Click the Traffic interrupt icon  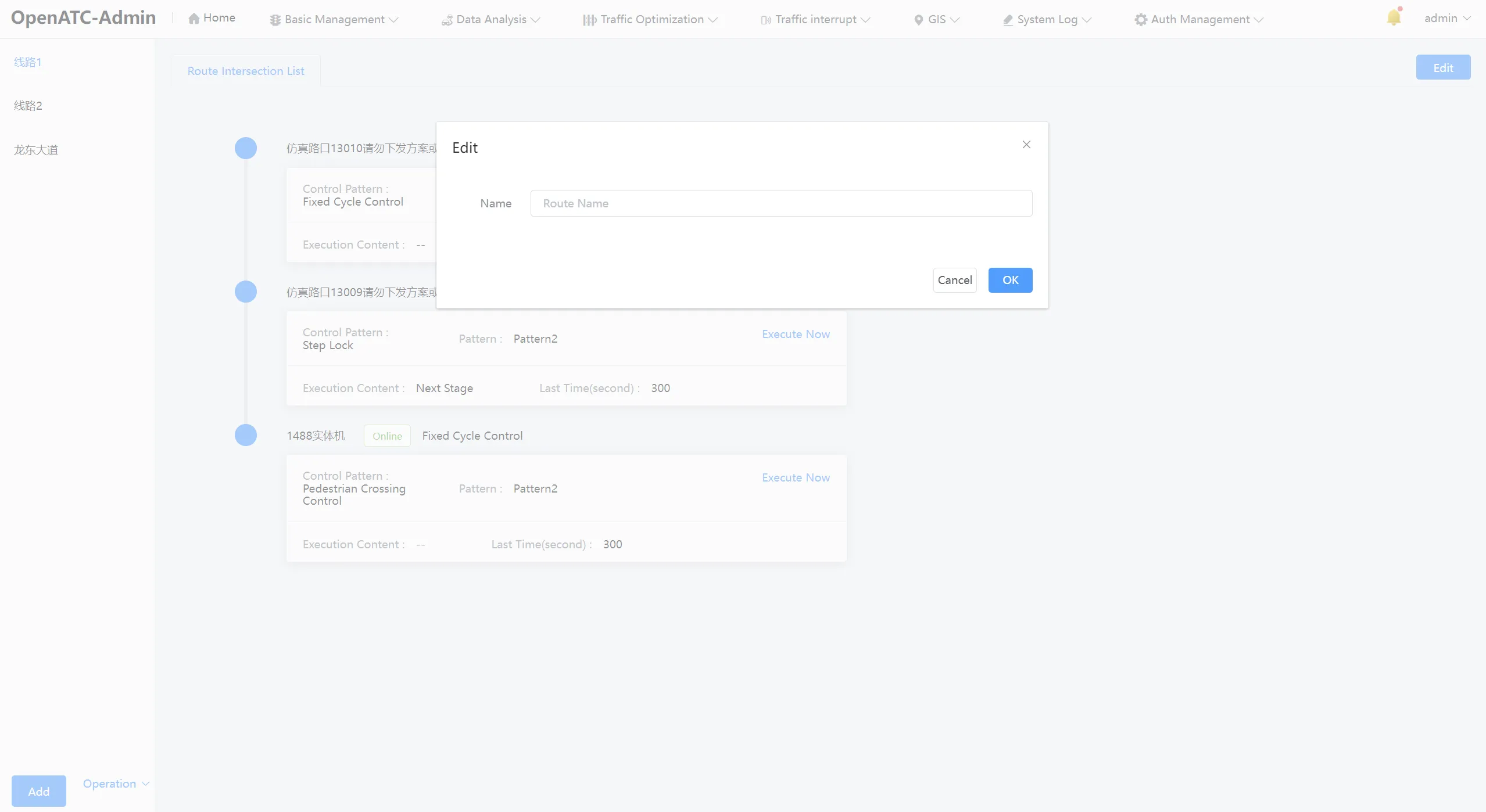(x=766, y=20)
